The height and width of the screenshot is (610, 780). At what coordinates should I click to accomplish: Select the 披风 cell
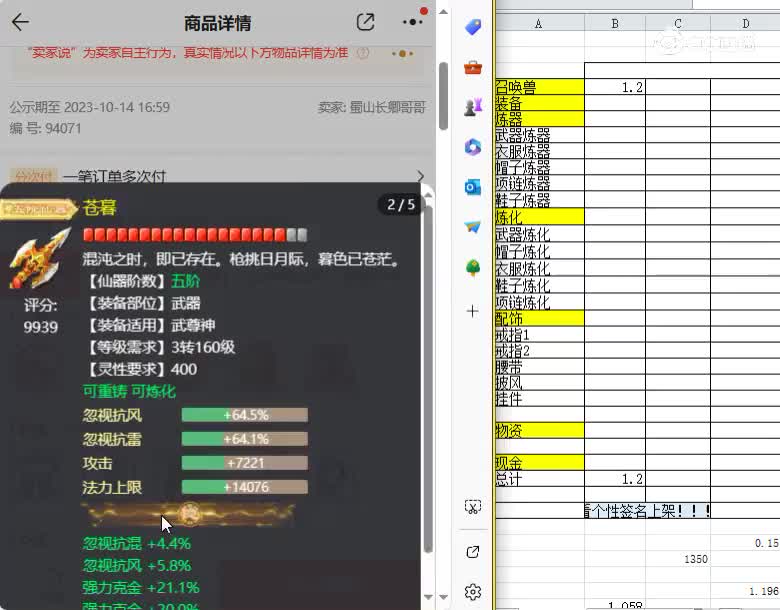[x=539, y=383]
